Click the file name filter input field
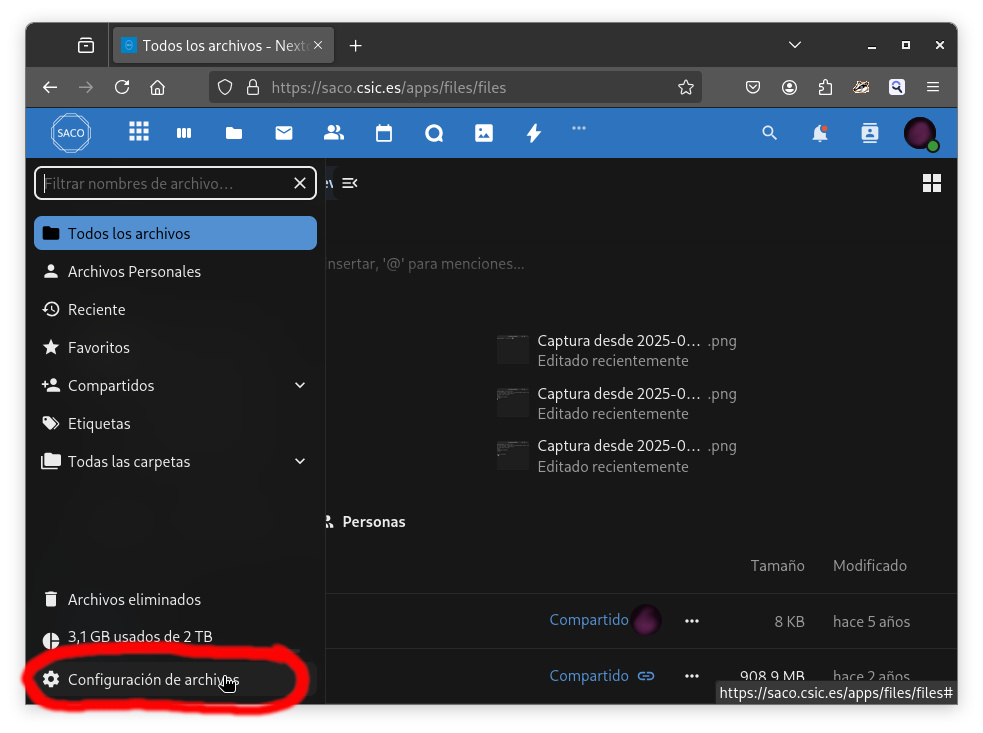The image size is (983, 733). [x=165, y=184]
